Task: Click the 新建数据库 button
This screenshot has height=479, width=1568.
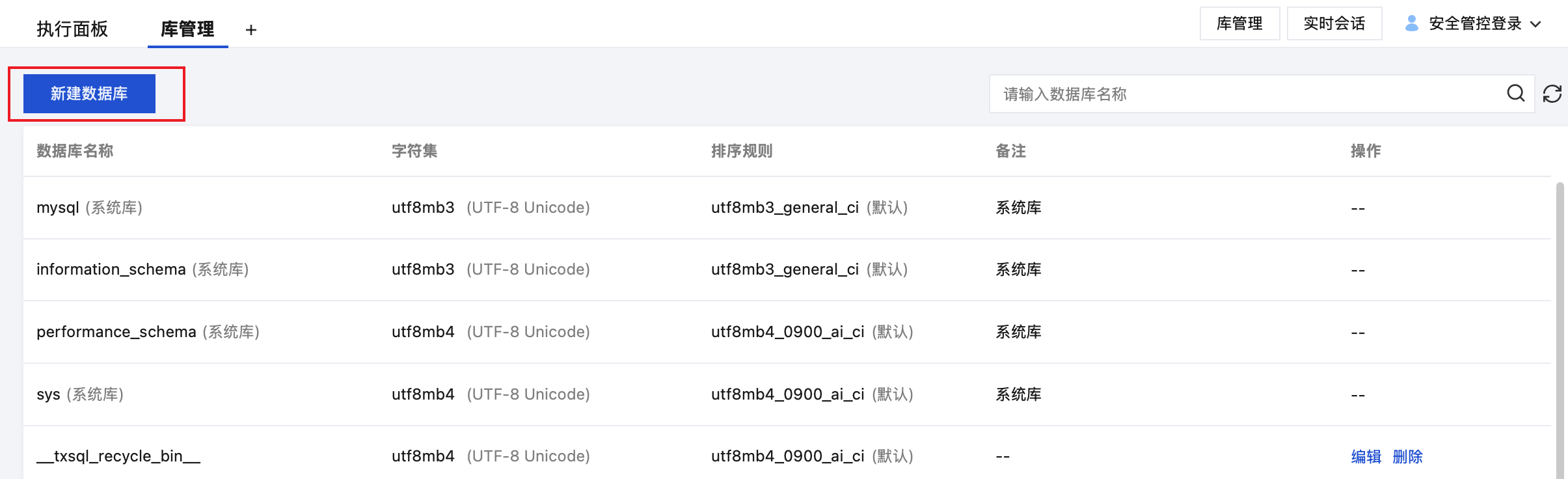Action: (x=89, y=94)
